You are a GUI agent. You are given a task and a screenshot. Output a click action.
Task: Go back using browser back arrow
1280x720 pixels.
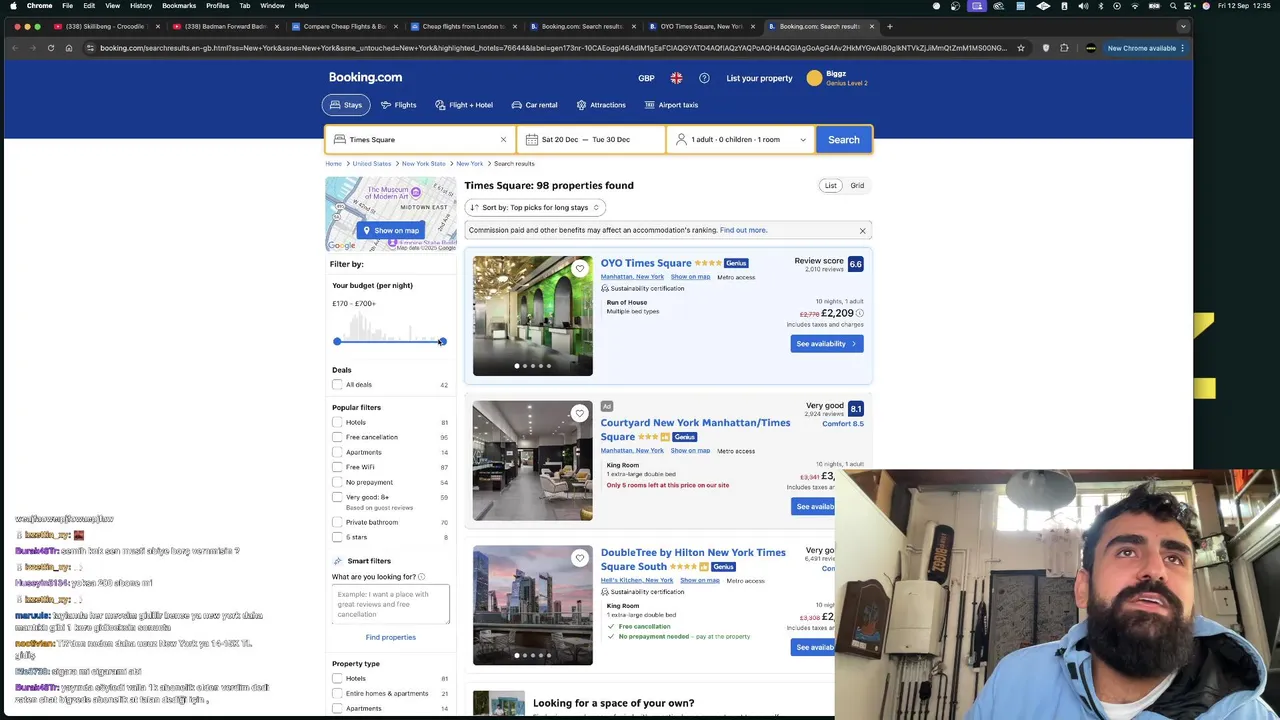(15, 48)
